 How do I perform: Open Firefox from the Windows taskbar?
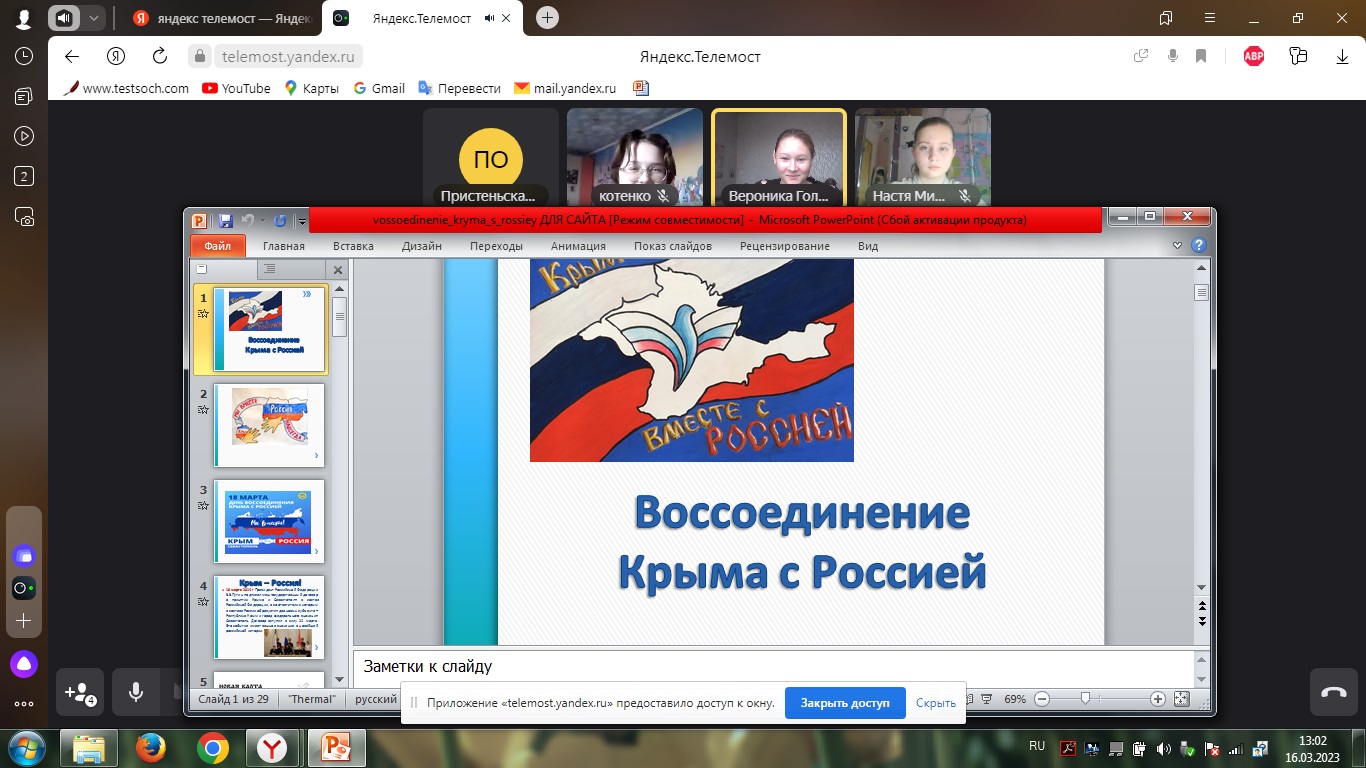(x=150, y=748)
